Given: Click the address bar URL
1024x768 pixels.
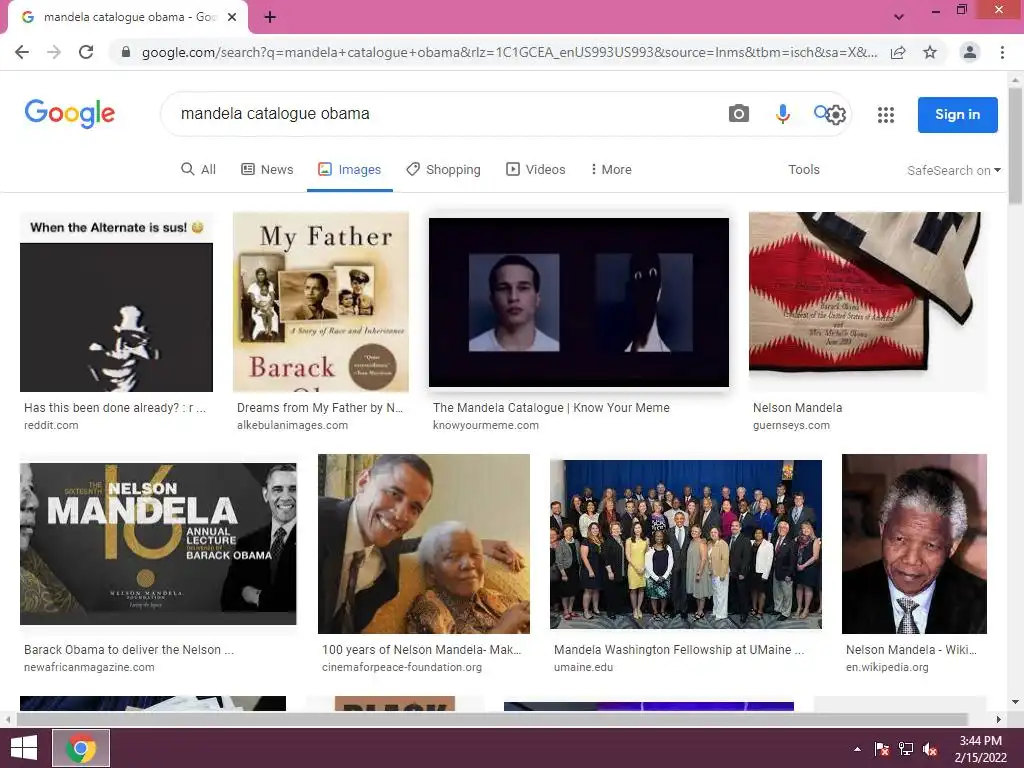Looking at the screenshot, I should tap(509, 52).
